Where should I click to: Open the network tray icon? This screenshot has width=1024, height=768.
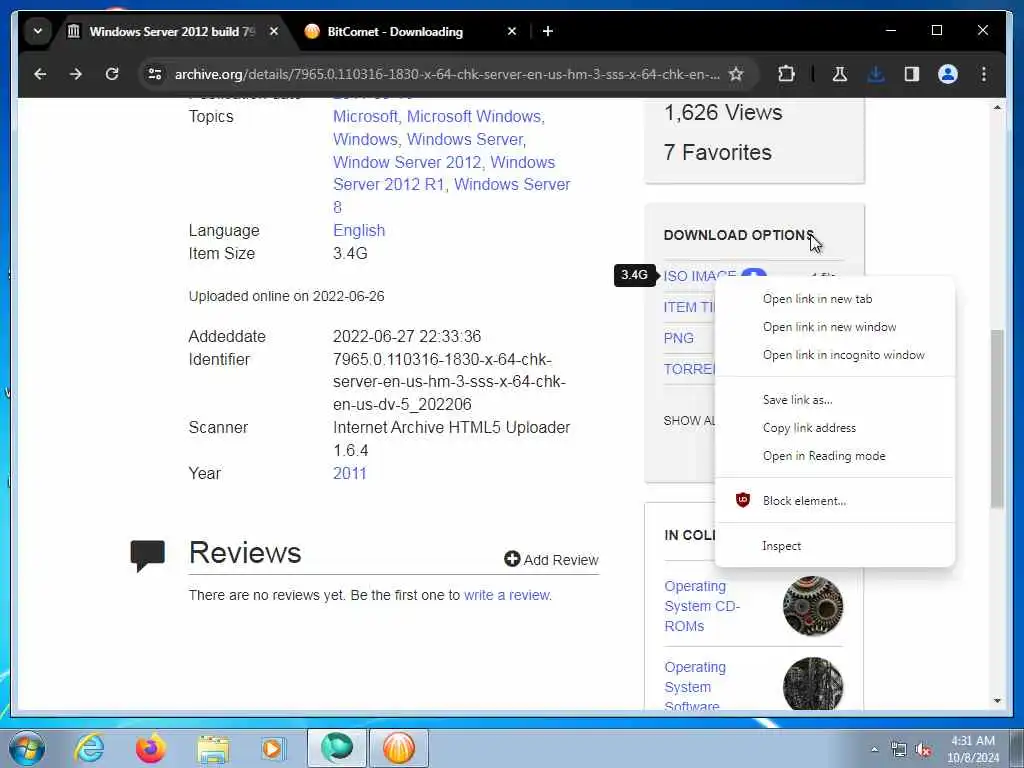[x=899, y=750]
